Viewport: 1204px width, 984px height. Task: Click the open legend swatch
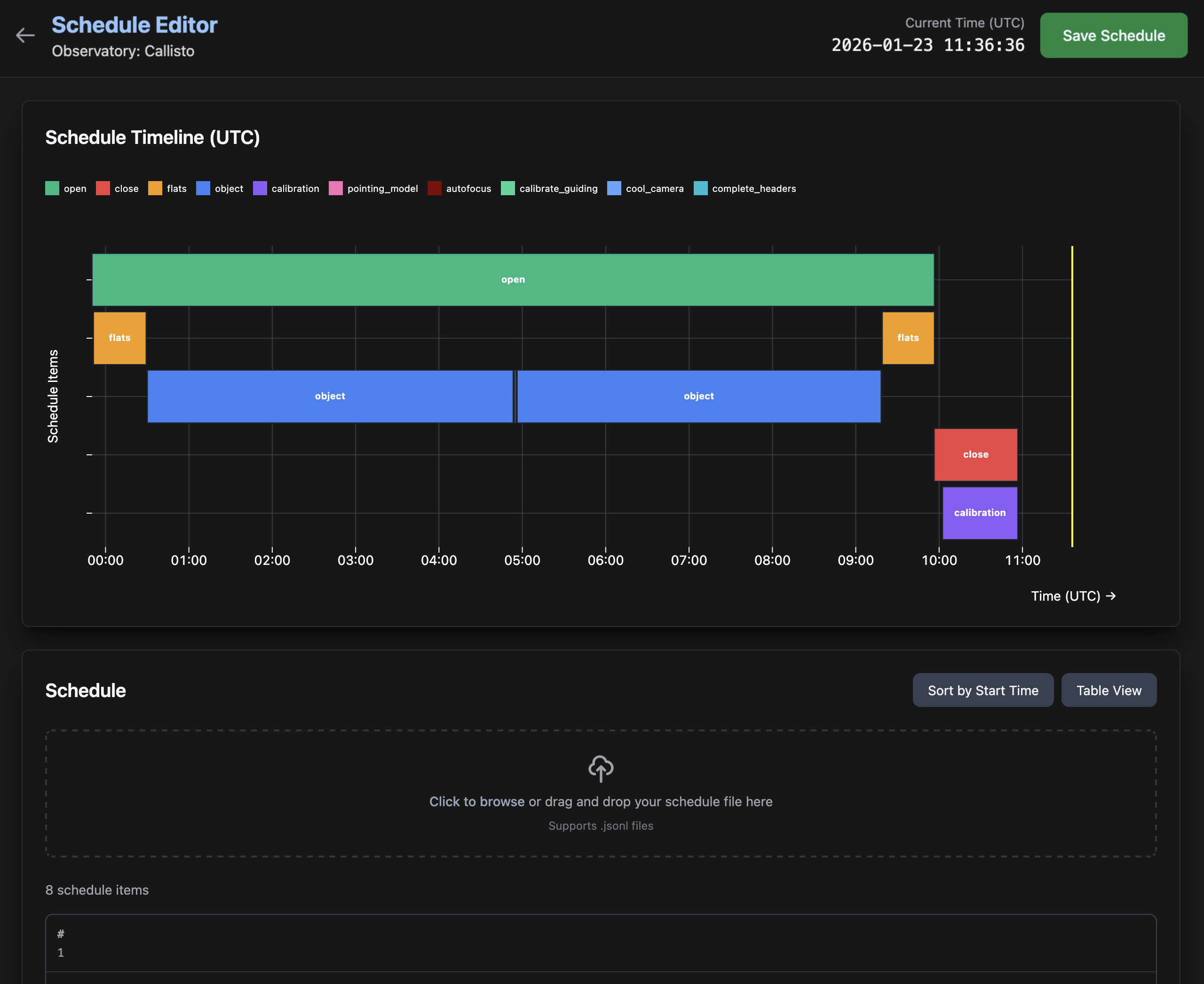[52, 188]
